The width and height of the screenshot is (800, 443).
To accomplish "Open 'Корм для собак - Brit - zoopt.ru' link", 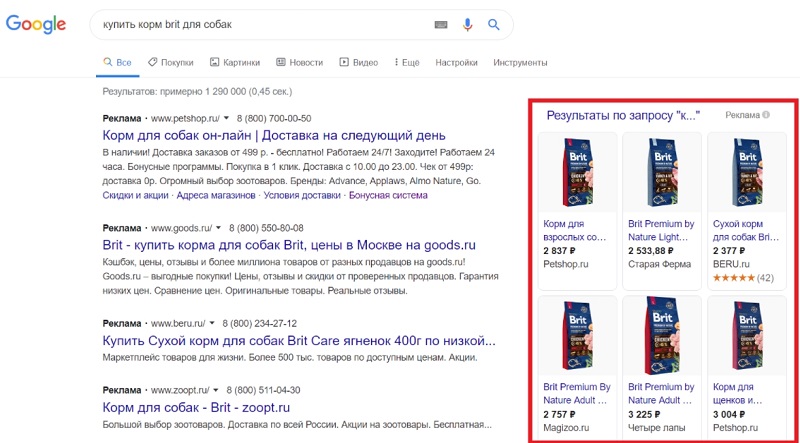I will 196,407.
